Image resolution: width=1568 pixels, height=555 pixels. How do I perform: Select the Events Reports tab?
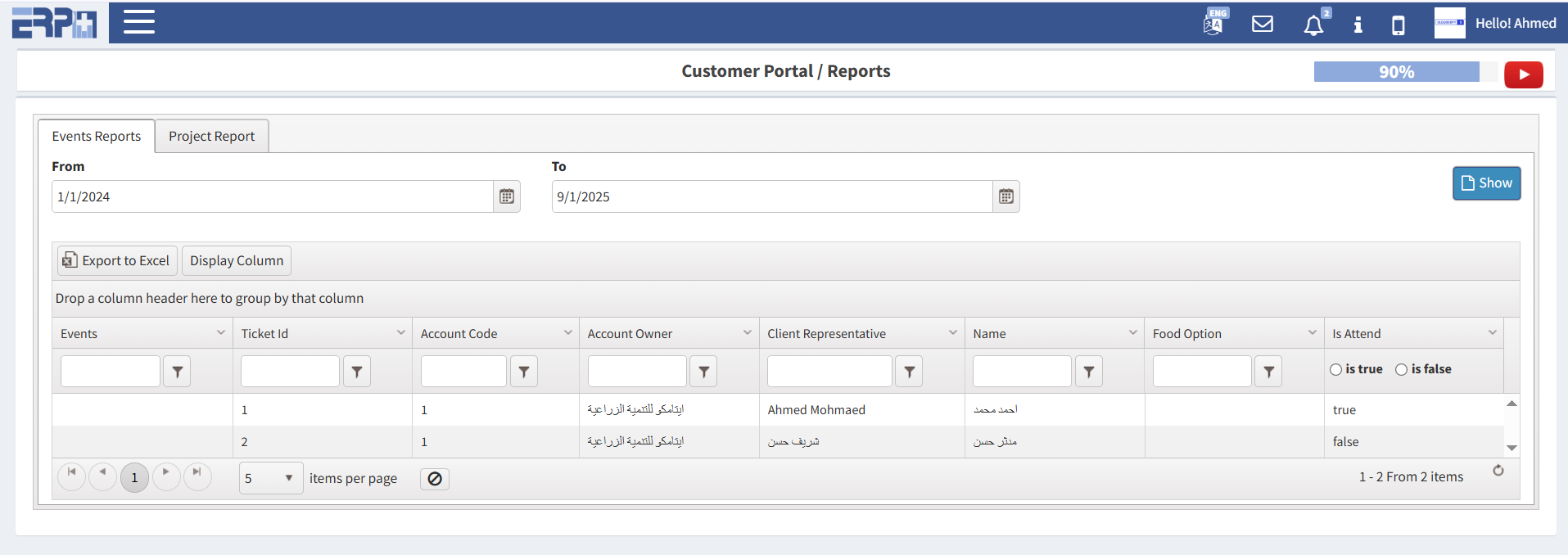(x=96, y=136)
